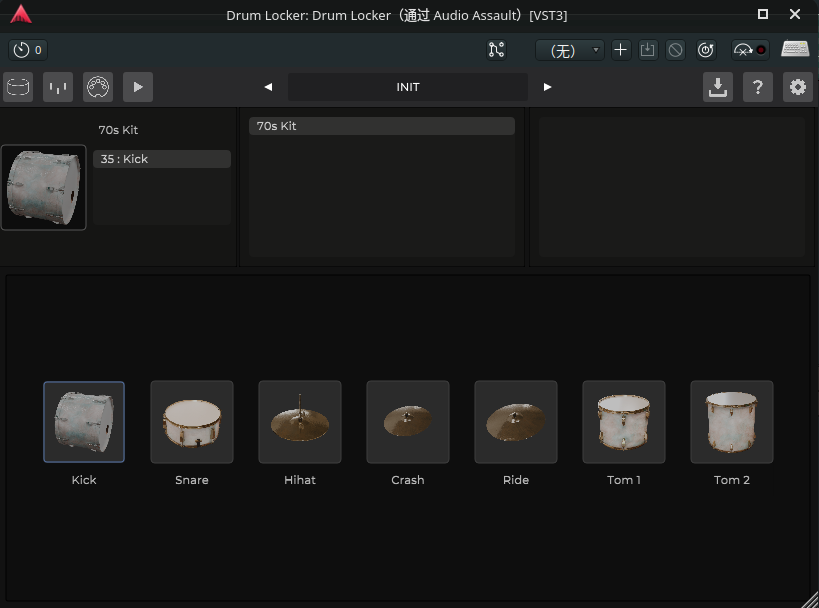This screenshot has height=608, width=819.
Task: Open the settings gear icon
Action: pyautogui.click(x=798, y=87)
